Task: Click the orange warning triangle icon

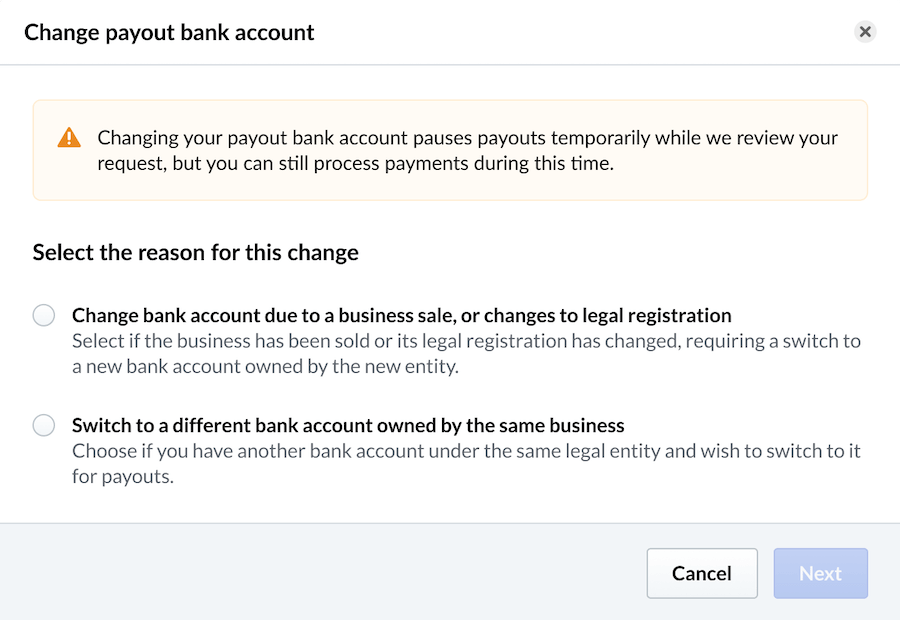Action: pos(69,138)
